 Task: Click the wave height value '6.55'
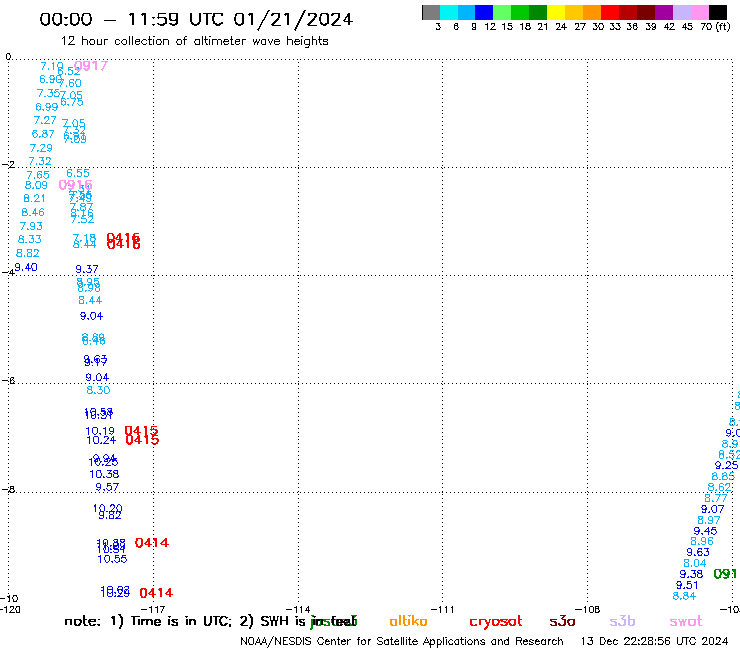click(78, 173)
